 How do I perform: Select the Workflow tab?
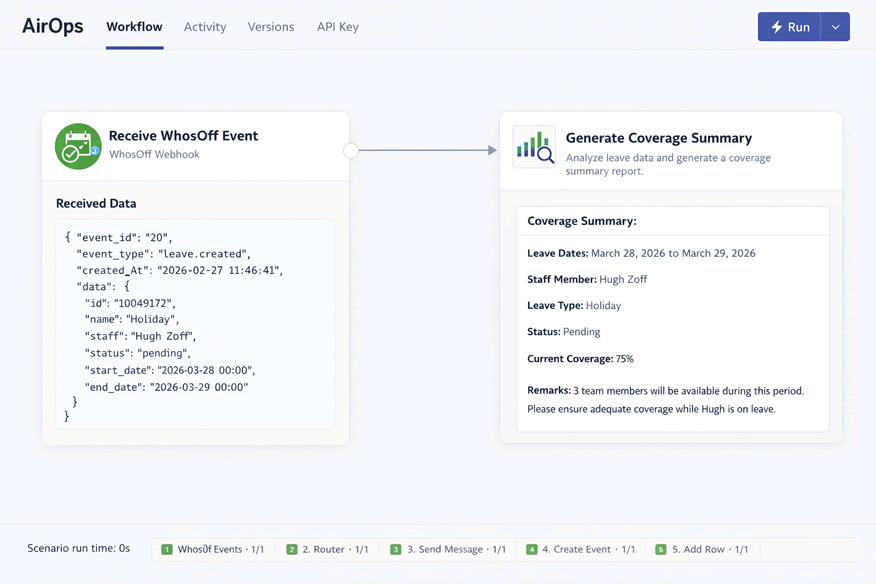pos(134,27)
